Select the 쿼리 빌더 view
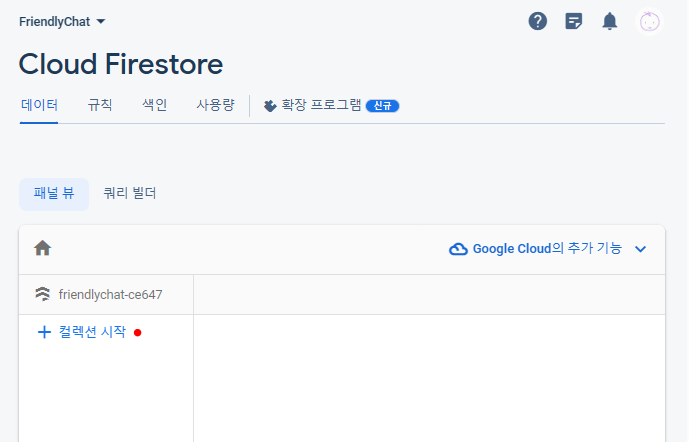The height and width of the screenshot is (442, 689). point(130,194)
